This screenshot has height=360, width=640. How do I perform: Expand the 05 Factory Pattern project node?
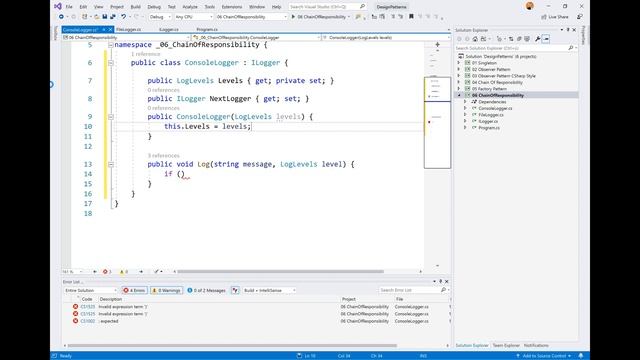tap(459, 89)
